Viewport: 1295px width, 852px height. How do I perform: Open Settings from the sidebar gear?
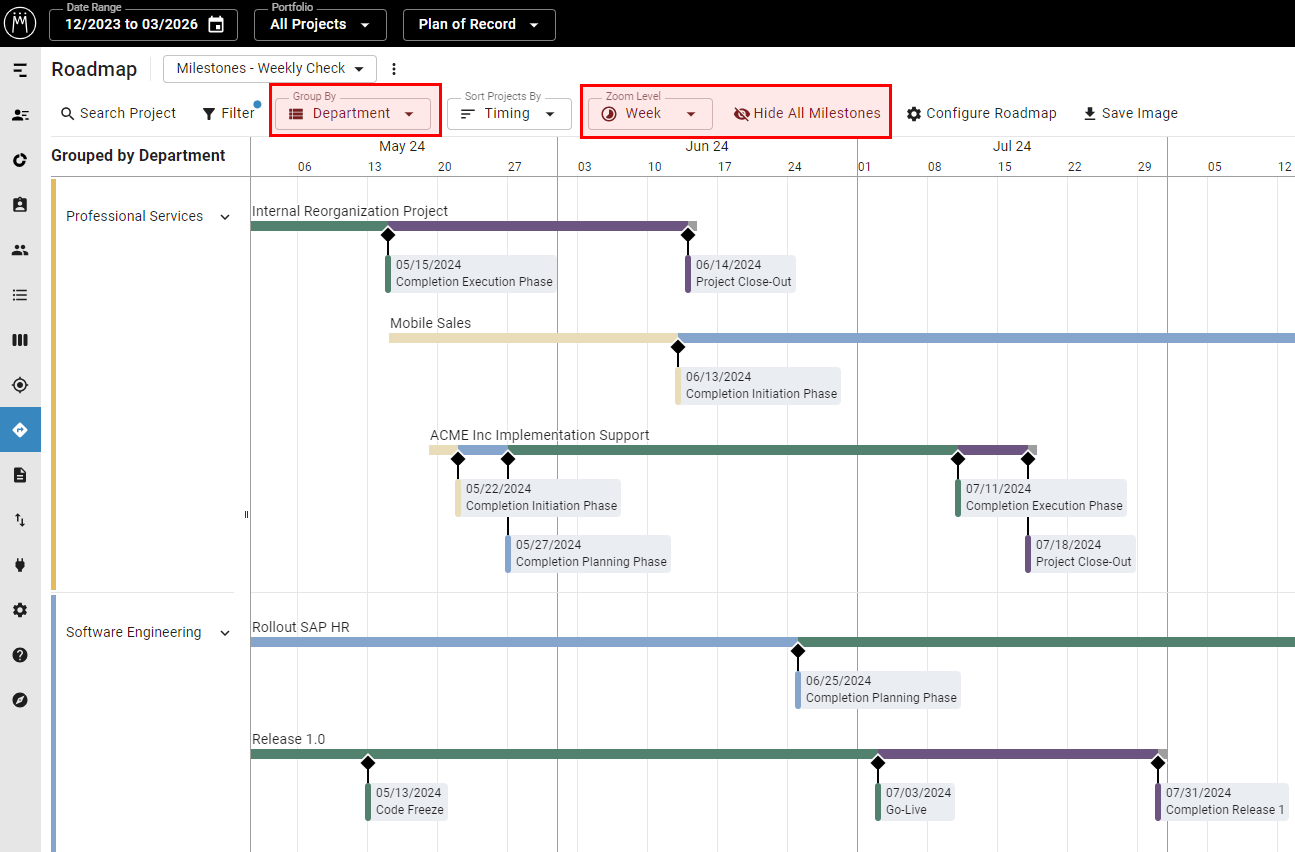point(20,609)
